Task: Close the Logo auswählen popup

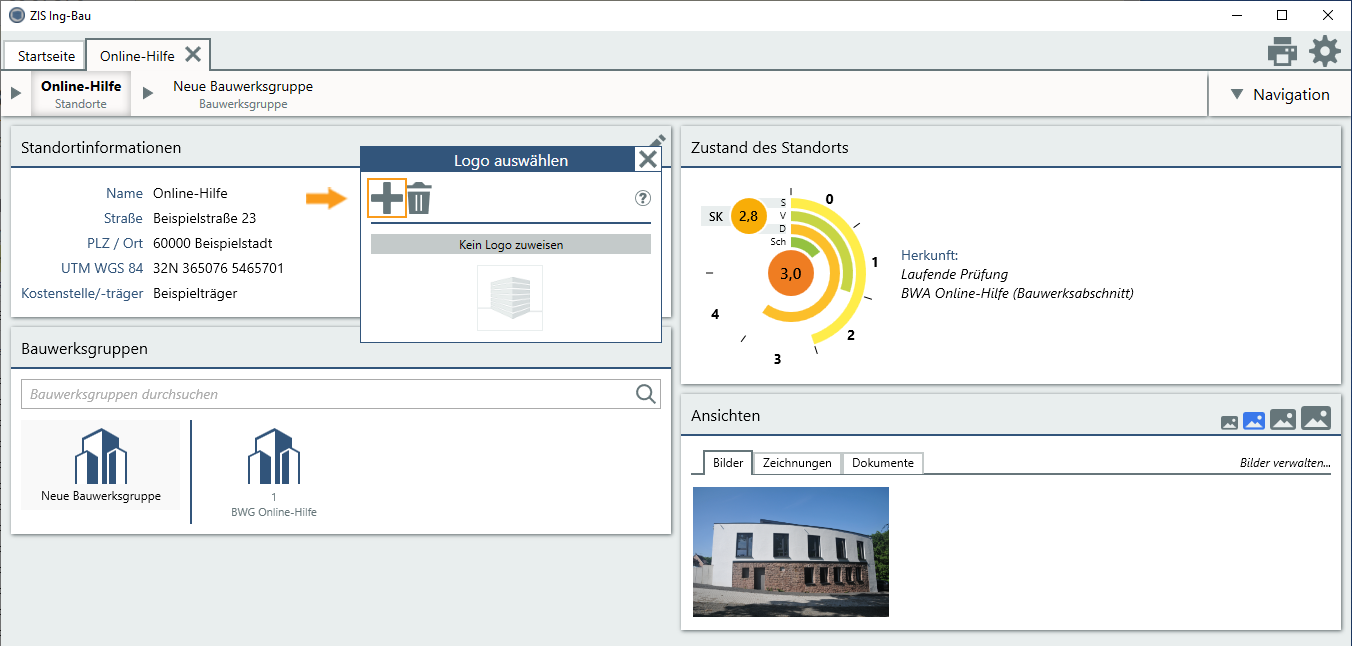Action: coord(648,159)
